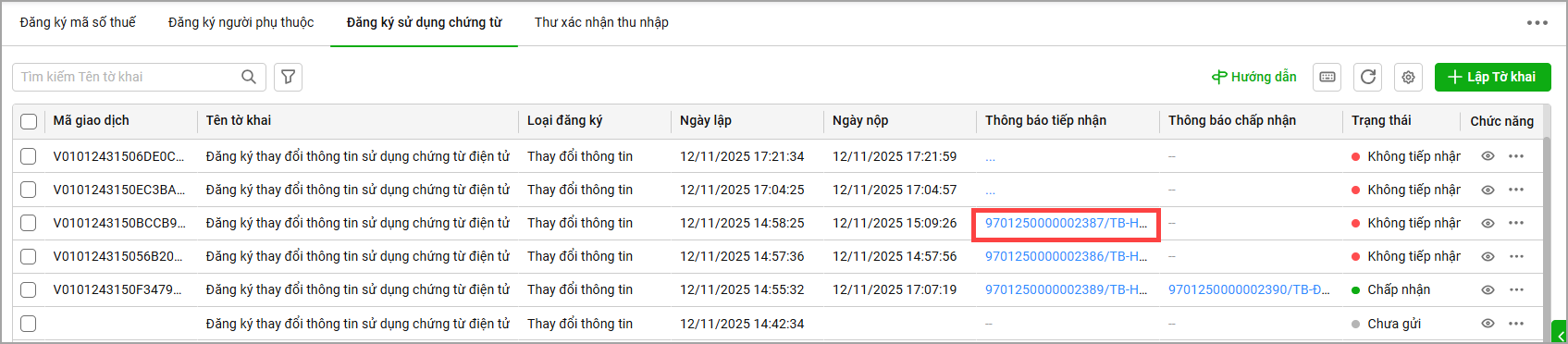Viewport: 1568px width, 344px height.
Task: Expand the side panel green arrow
Action: [x=1560, y=334]
